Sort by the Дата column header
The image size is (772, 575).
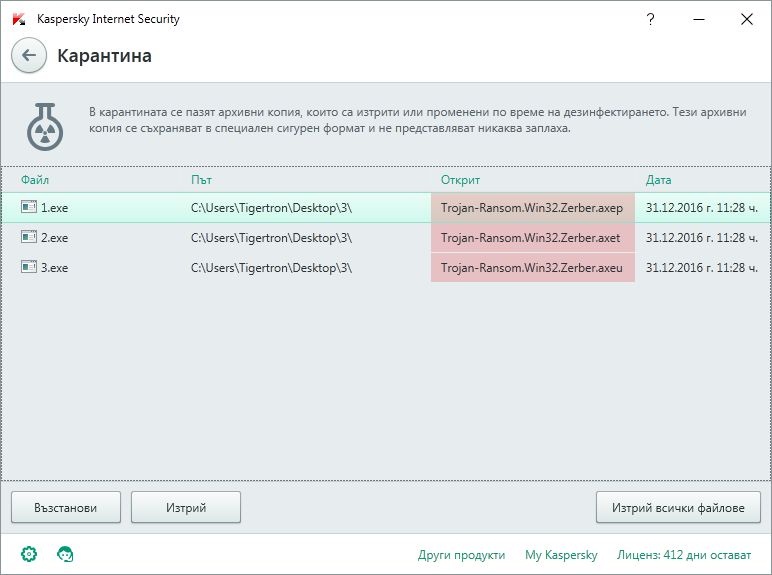tap(658, 180)
